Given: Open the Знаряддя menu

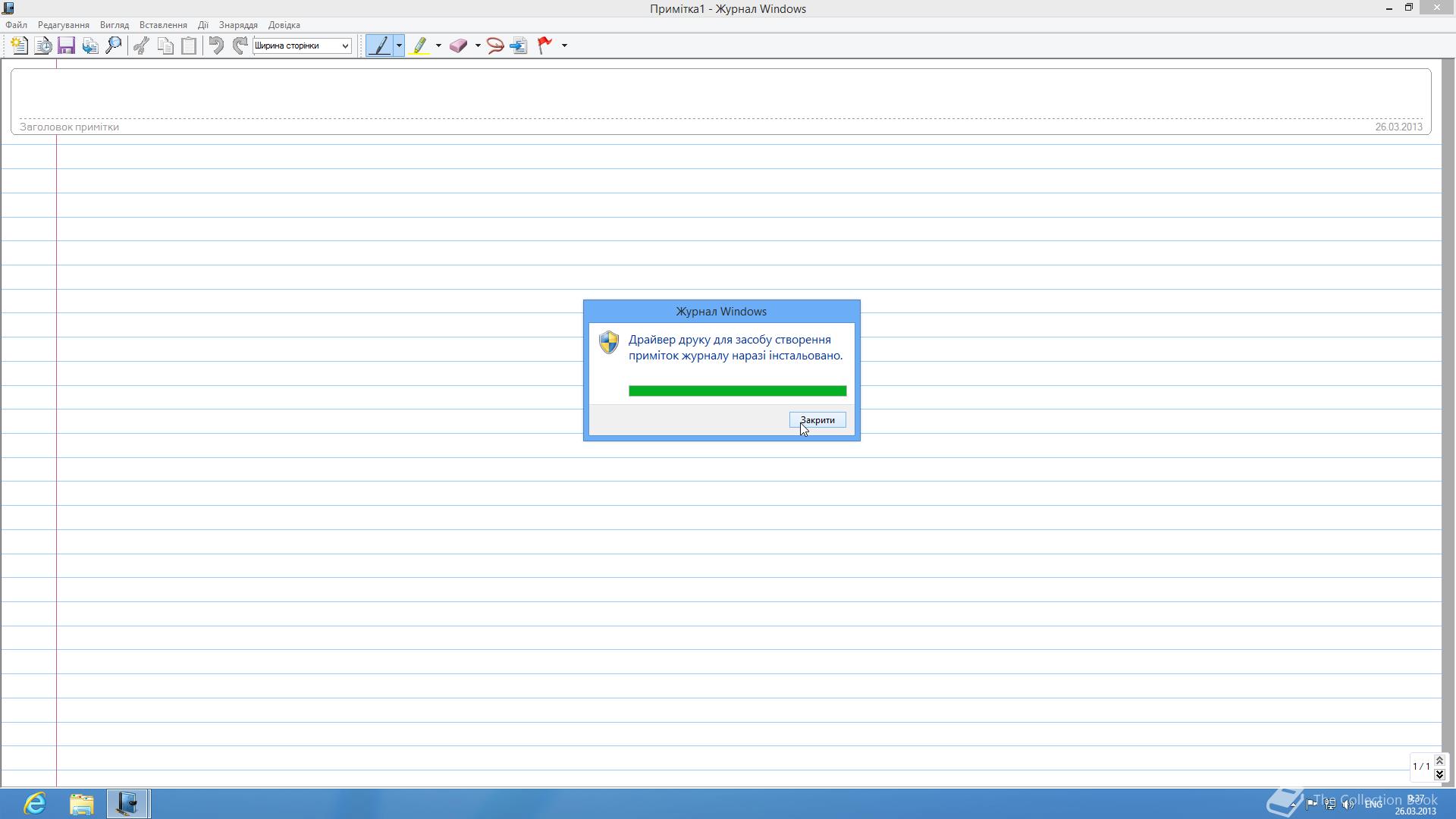Looking at the screenshot, I should 238,25.
